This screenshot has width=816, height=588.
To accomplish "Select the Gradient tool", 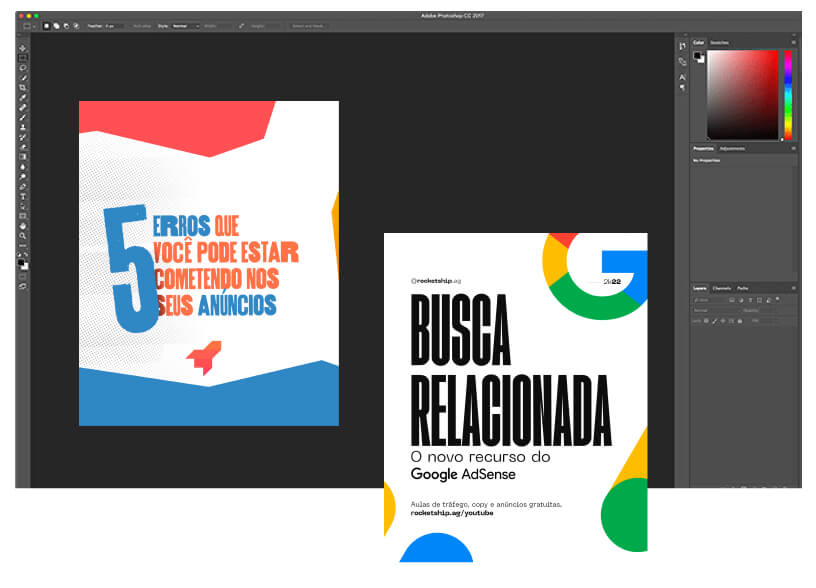I will click(22, 157).
